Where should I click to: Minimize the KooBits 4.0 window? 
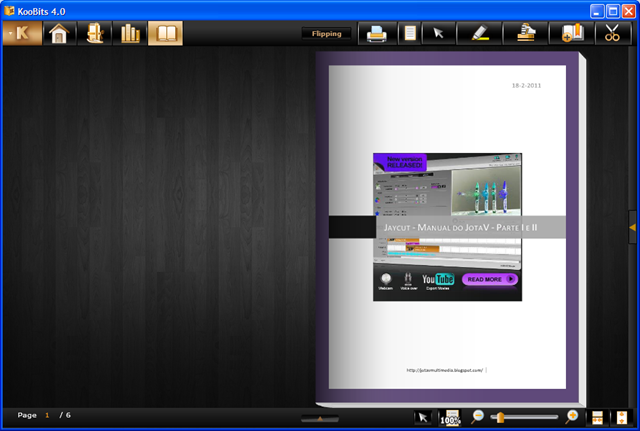(597, 11)
